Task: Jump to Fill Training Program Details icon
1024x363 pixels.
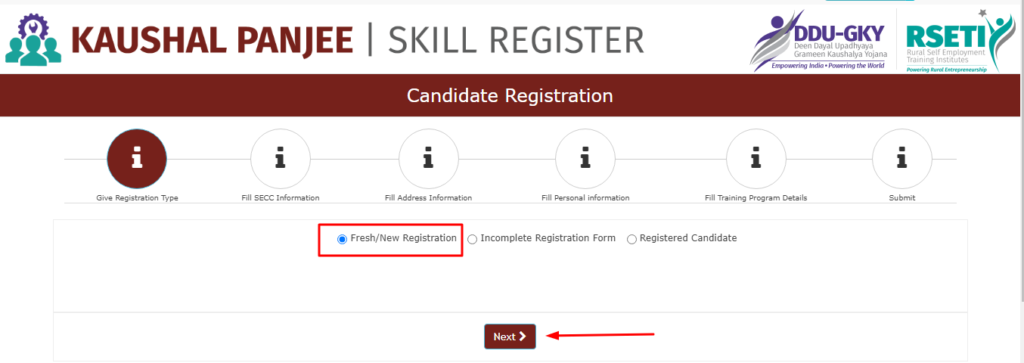Action: click(x=756, y=159)
